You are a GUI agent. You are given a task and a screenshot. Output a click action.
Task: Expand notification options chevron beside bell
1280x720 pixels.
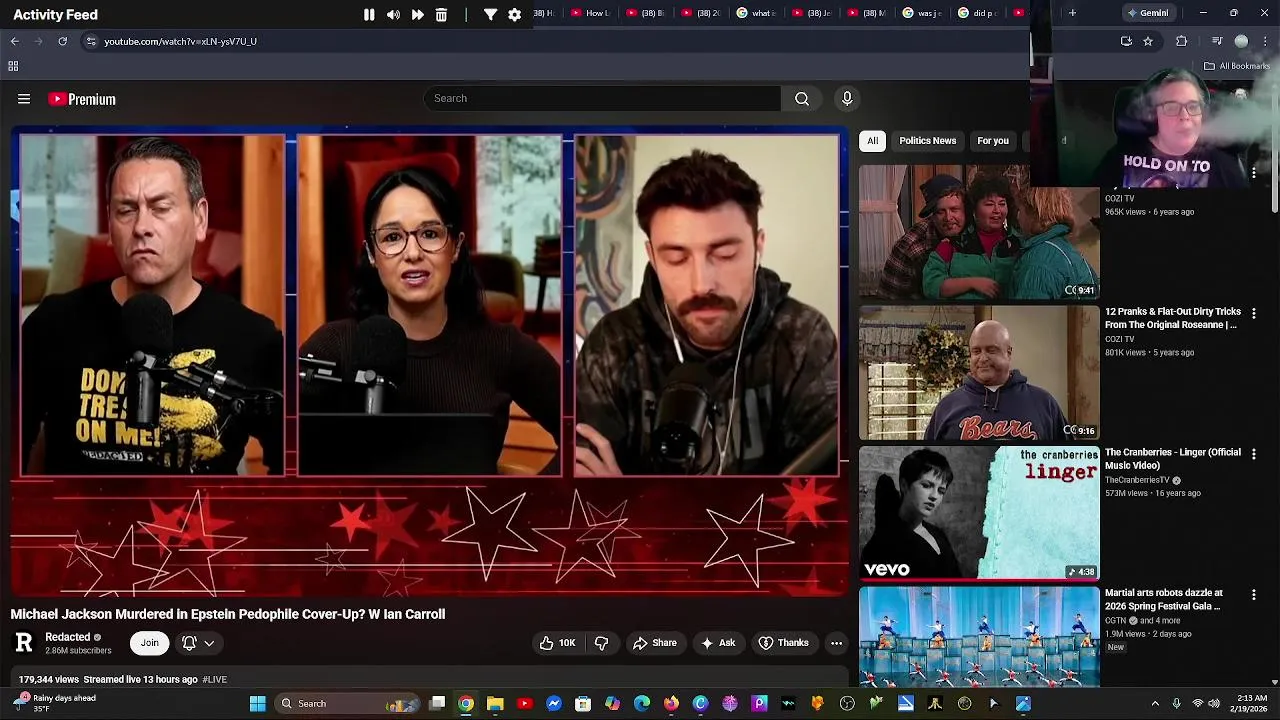[x=209, y=643]
